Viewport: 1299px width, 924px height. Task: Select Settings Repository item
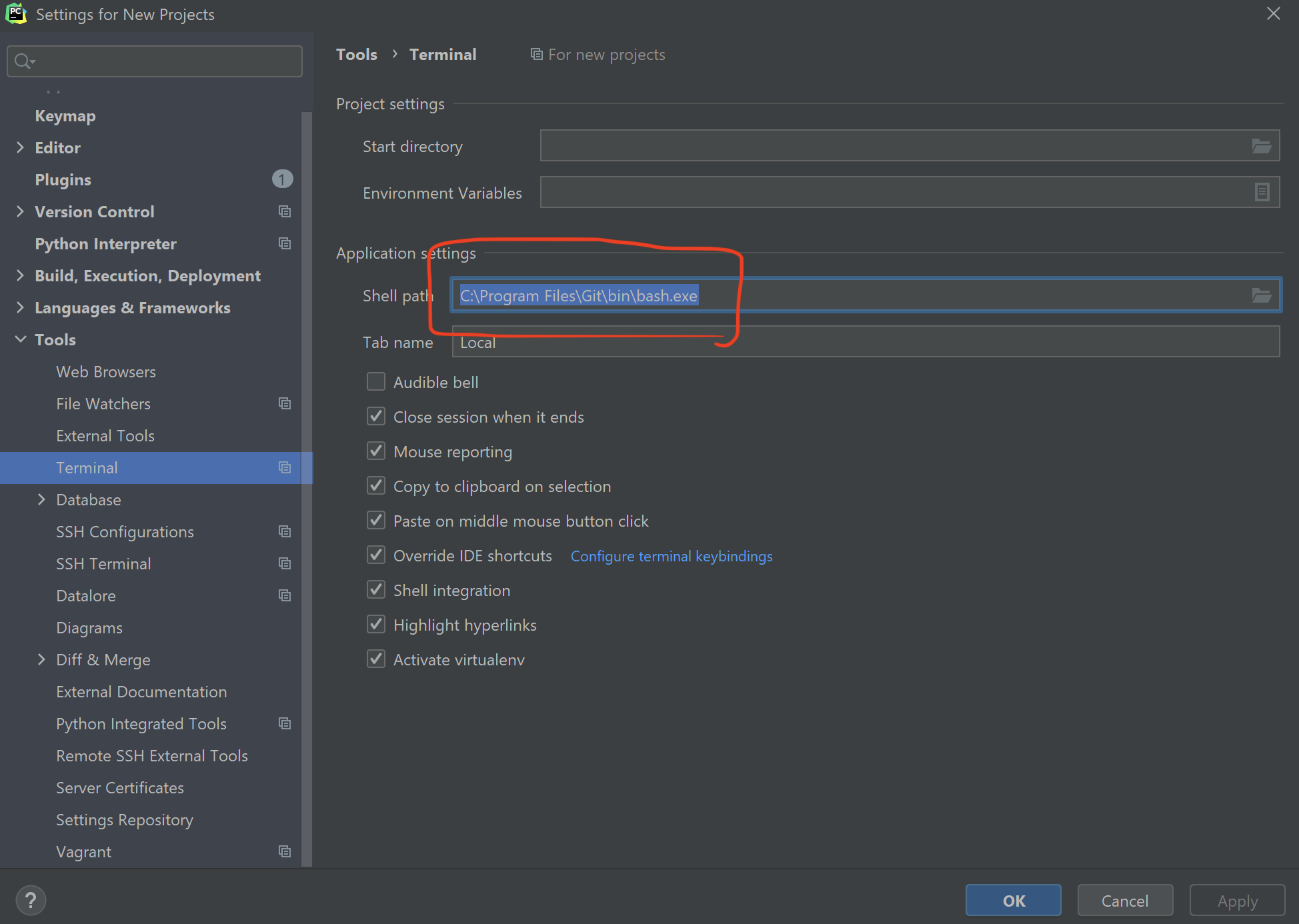click(125, 820)
